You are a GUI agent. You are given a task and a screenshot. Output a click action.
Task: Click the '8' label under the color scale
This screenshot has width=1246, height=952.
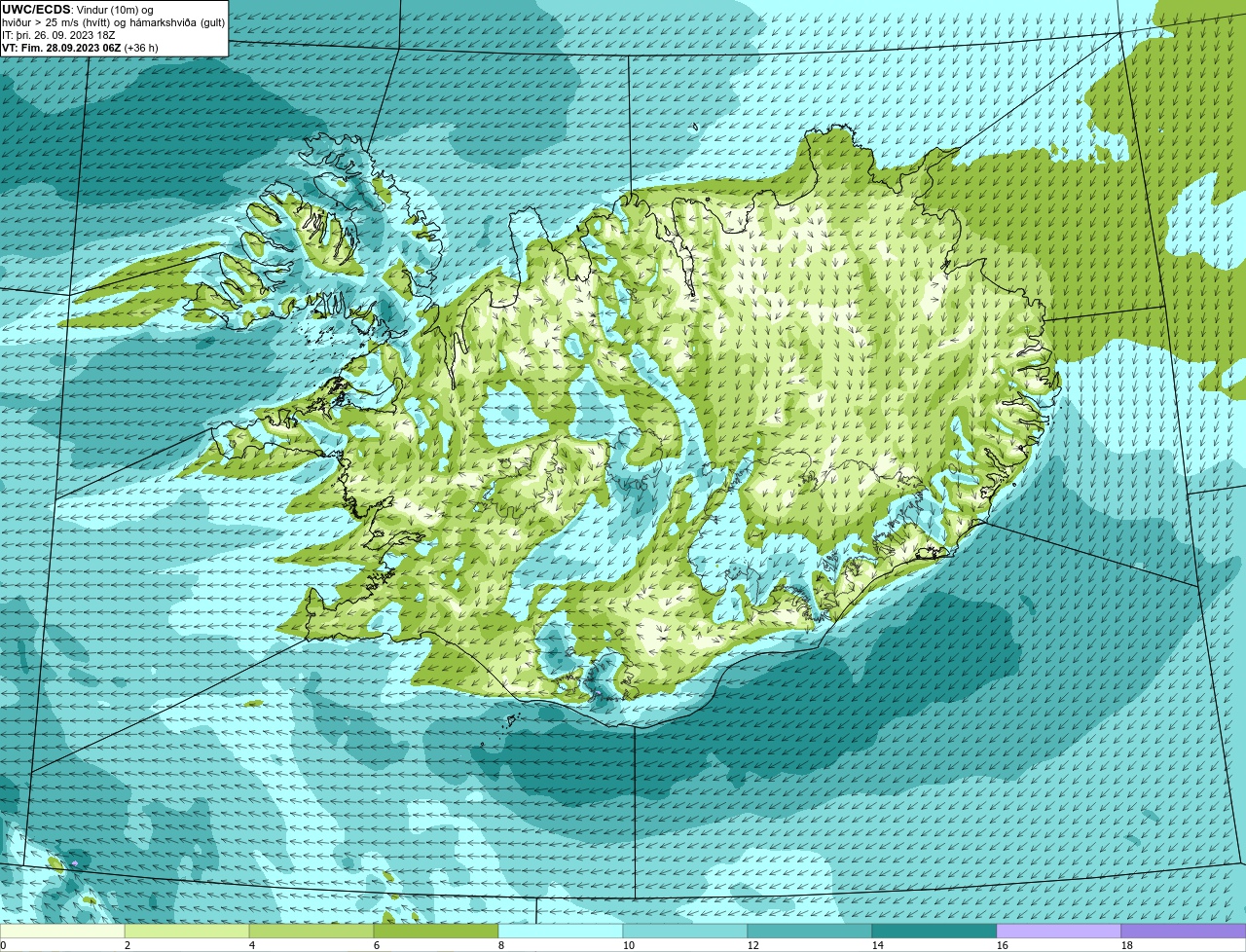click(x=501, y=945)
